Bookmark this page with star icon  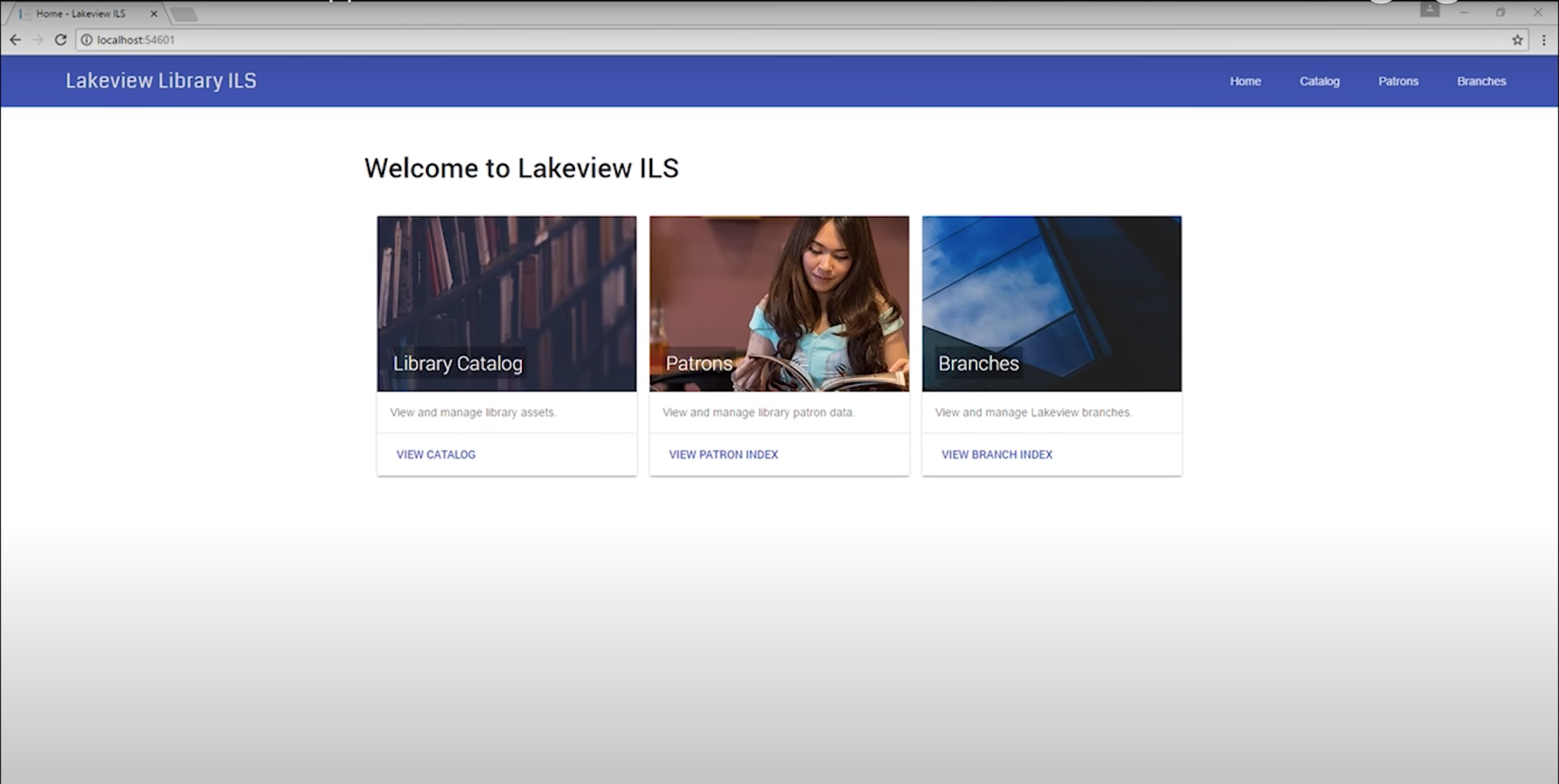pos(1517,40)
